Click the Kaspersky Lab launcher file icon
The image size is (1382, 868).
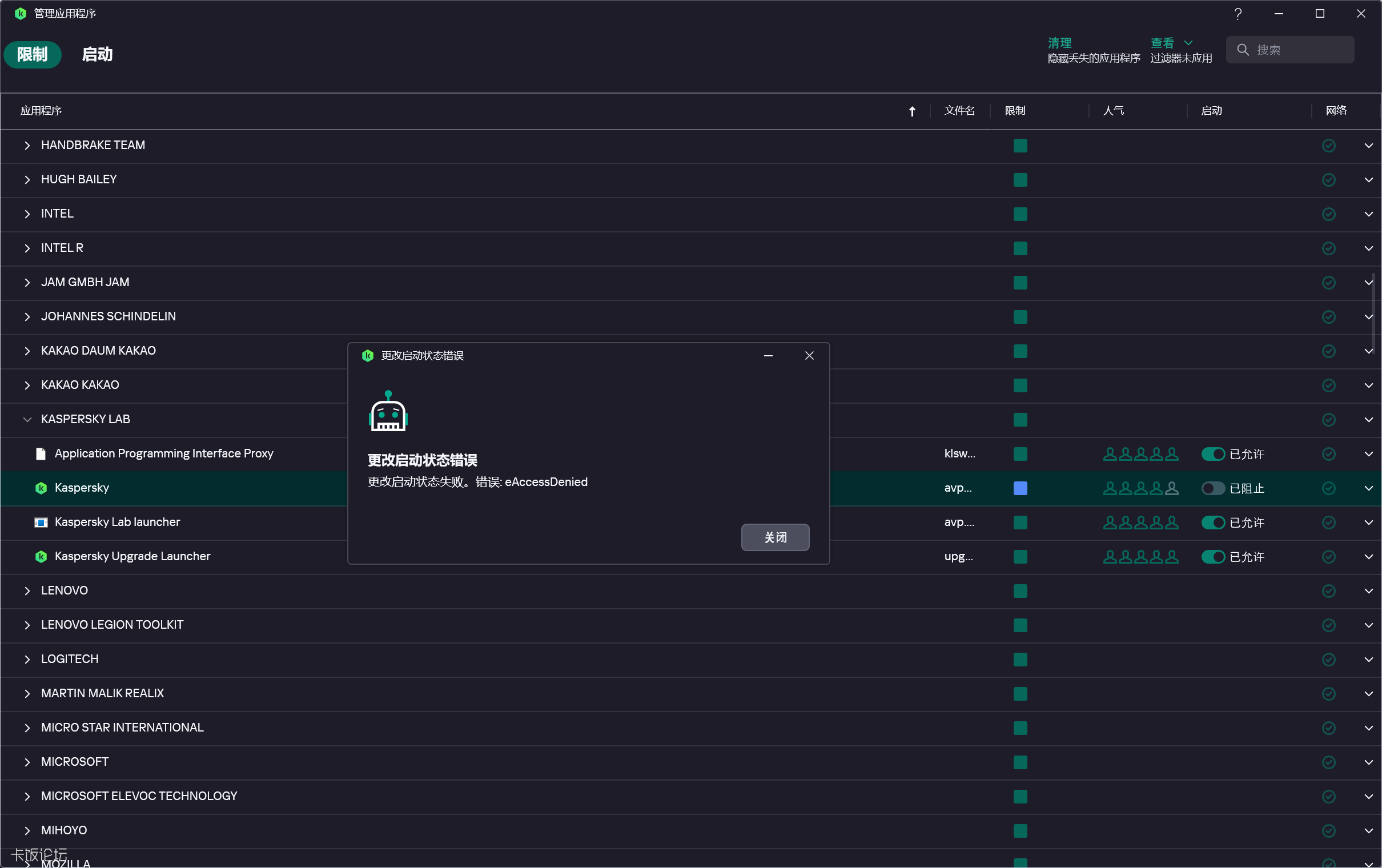tap(41, 523)
